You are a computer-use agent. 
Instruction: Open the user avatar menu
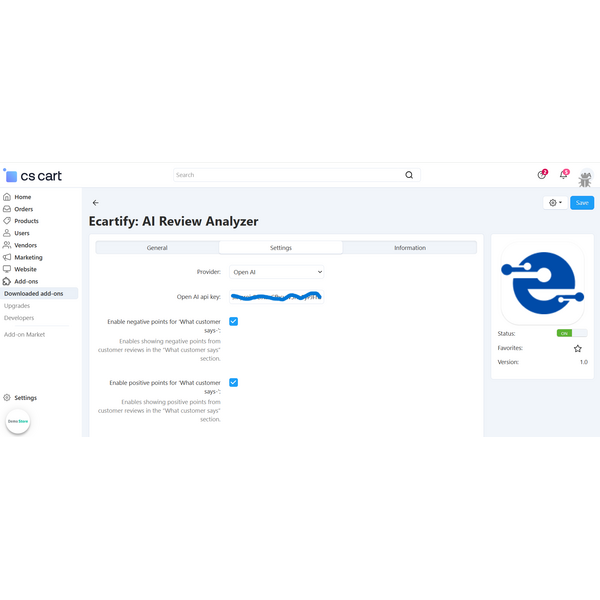pos(585,178)
